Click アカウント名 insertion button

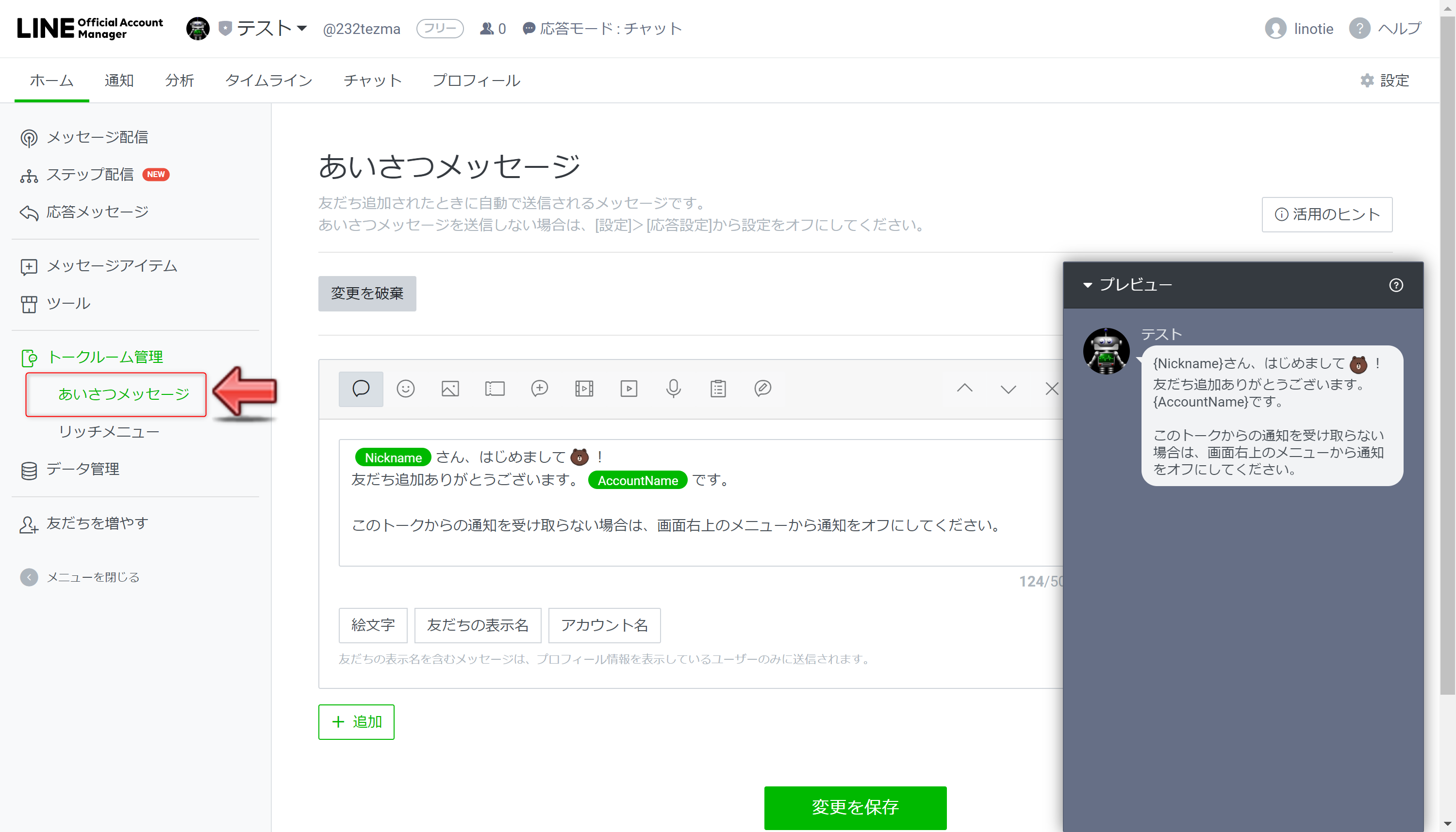[605, 624]
